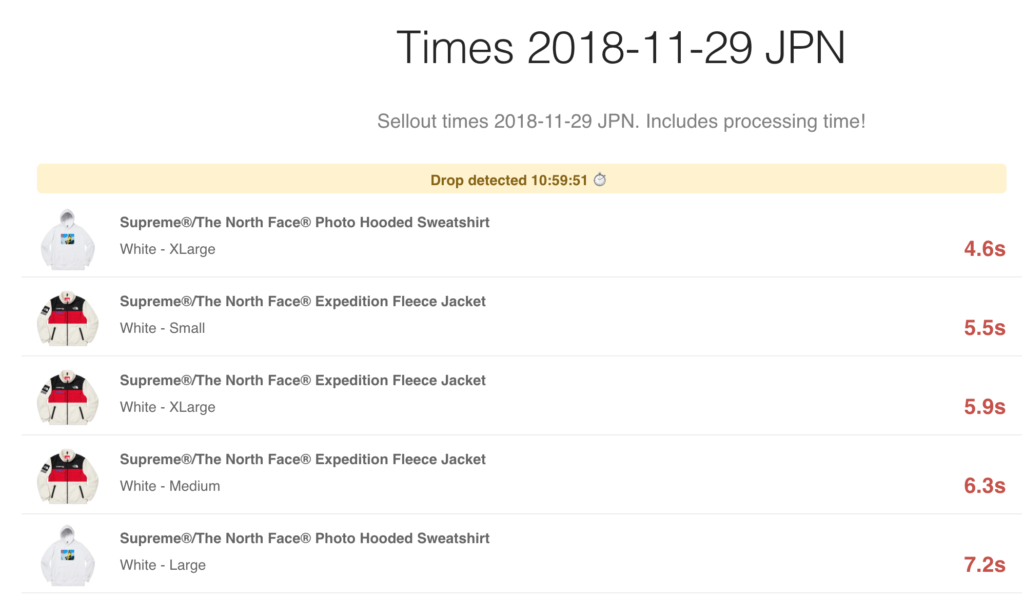Click the White - Small variant text
The image size is (1024, 598).
[162, 328]
